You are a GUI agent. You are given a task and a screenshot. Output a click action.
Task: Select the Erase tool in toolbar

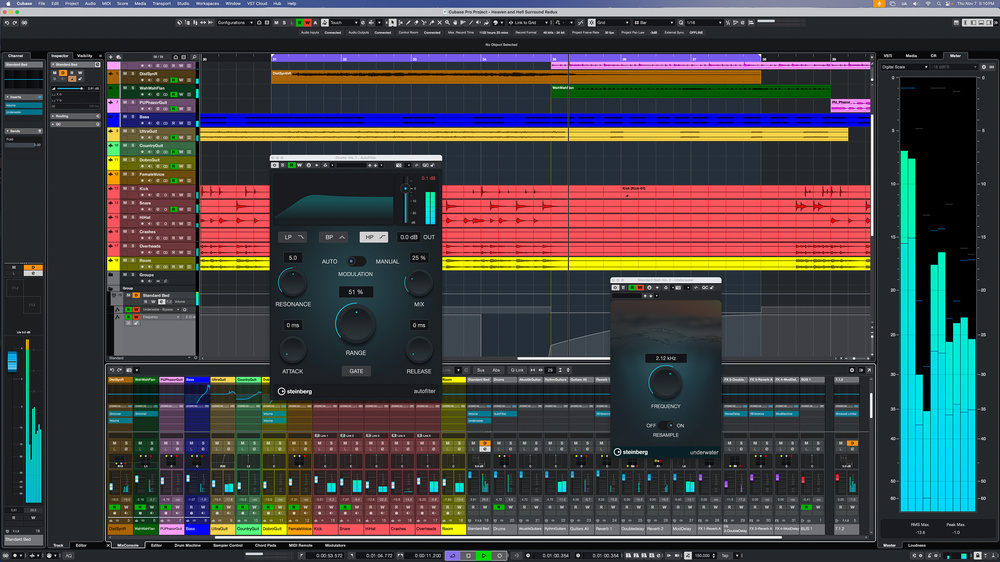(x=416, y=22)
